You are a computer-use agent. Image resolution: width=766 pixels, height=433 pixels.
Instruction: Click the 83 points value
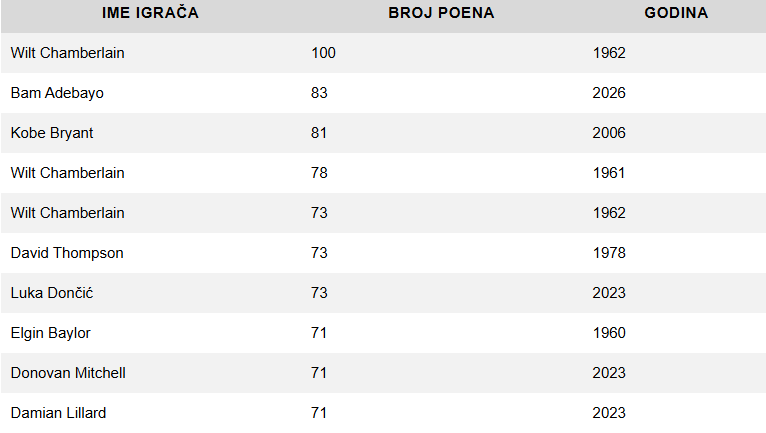[x=319, y=93]
